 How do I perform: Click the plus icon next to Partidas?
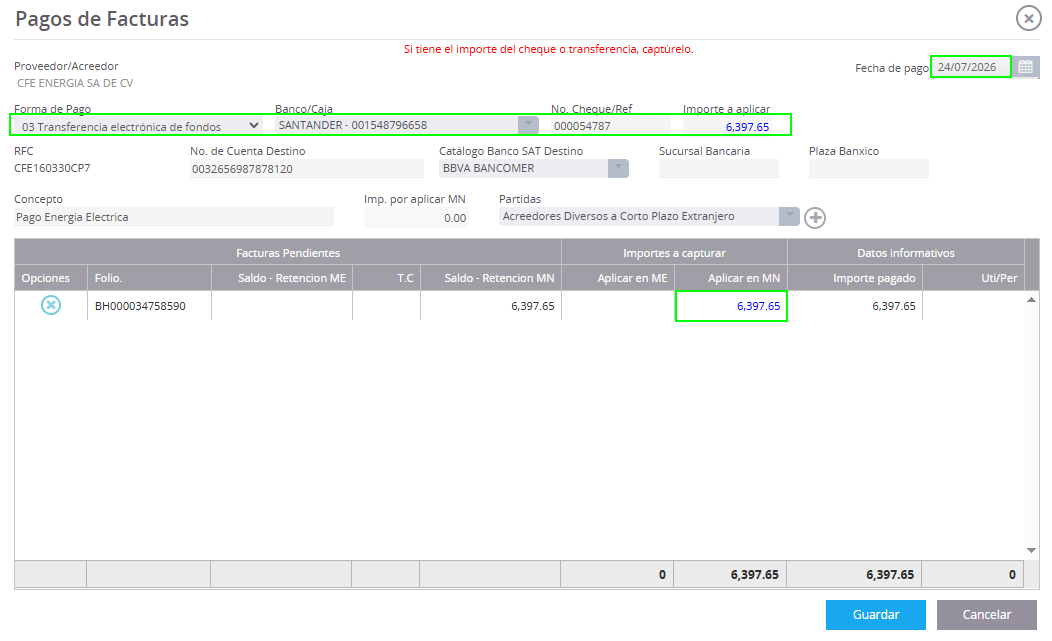(815, 217)
